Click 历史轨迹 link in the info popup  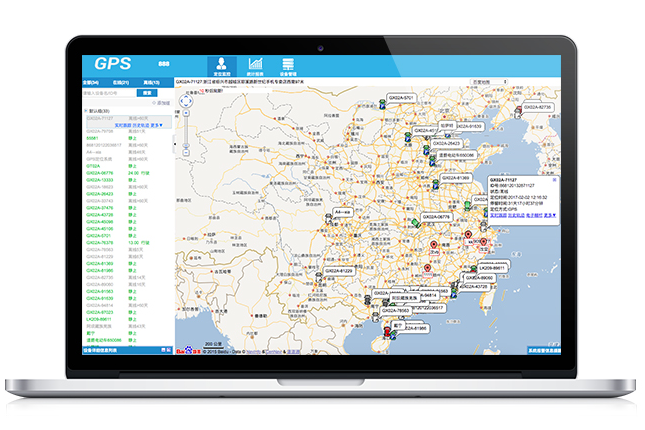tap(514, 214)
